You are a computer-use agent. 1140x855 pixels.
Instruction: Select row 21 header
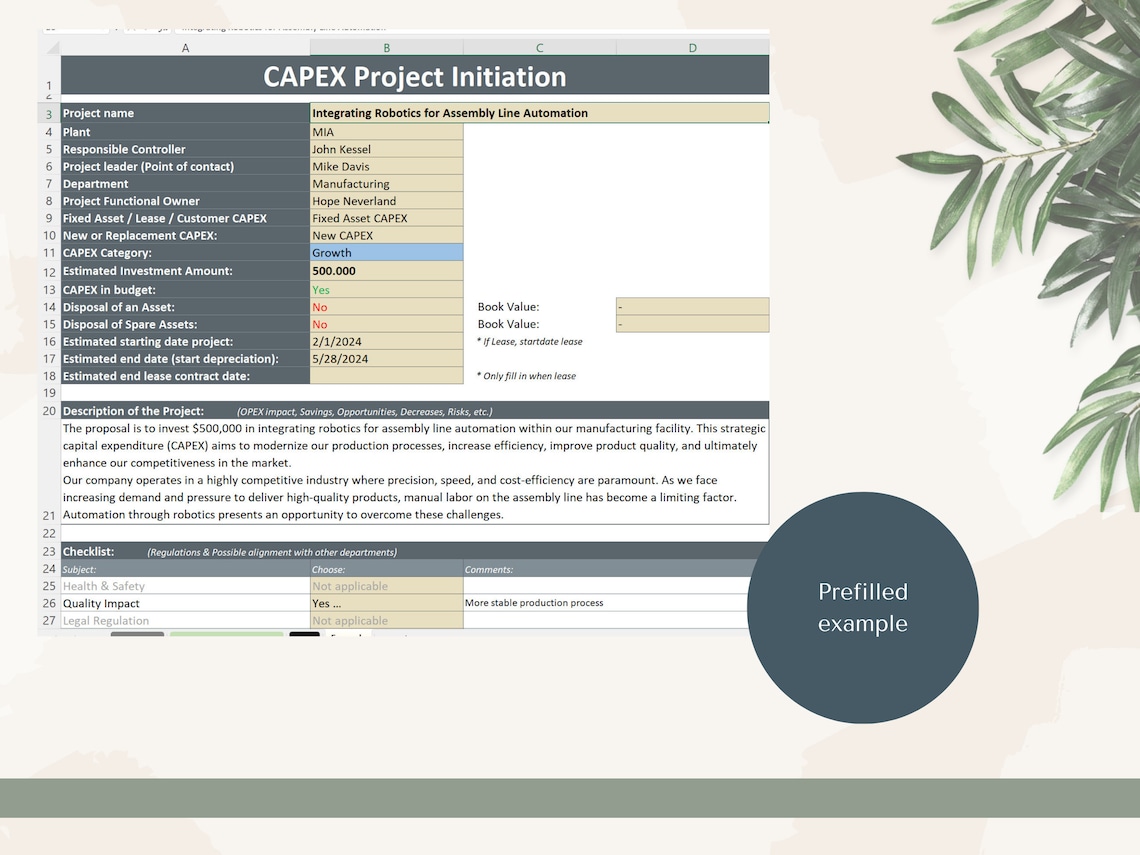(x=49, y=514)
